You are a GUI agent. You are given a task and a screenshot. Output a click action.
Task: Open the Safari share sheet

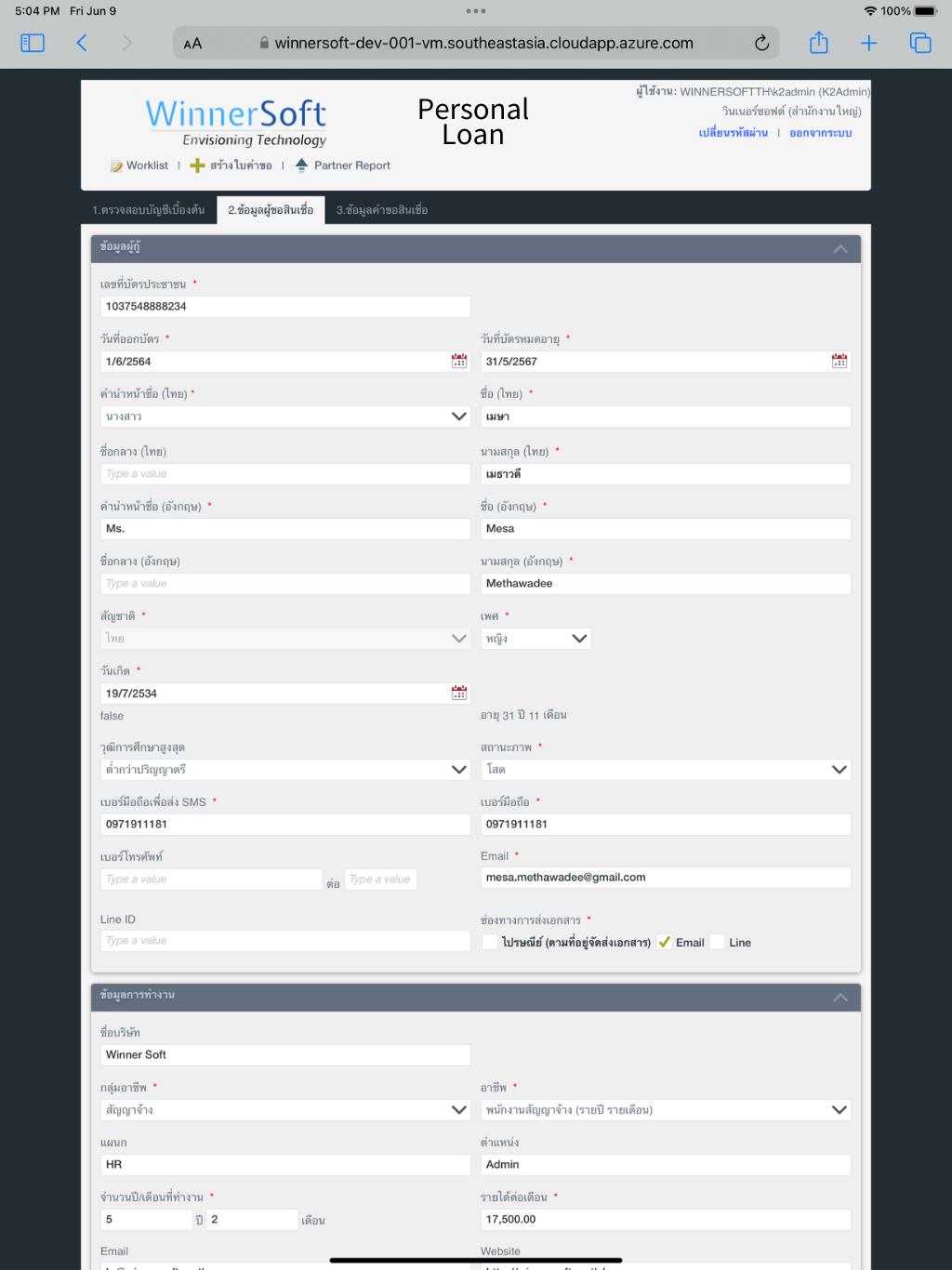[x=819, y=43]
